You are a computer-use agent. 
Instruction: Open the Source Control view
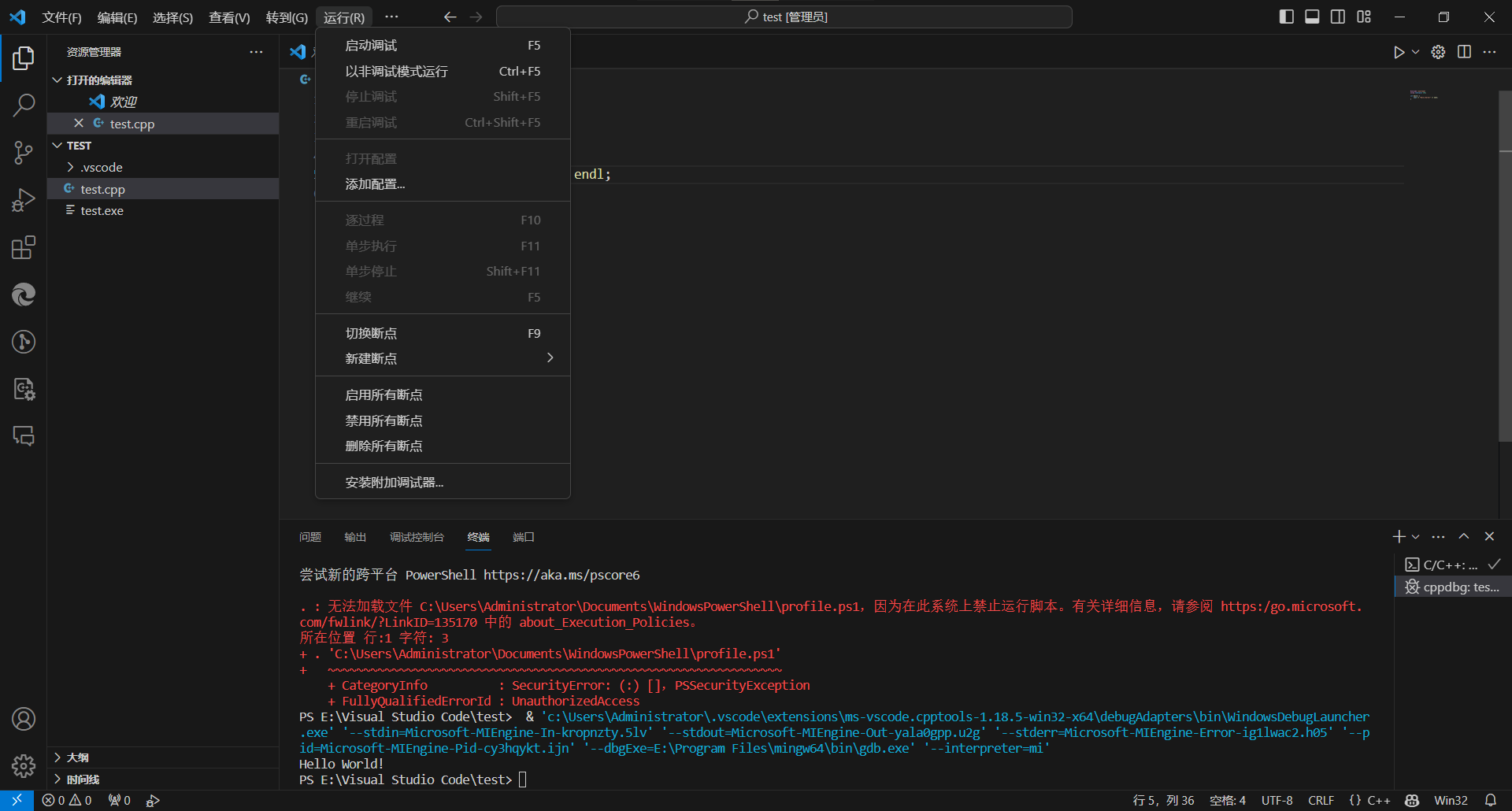[x=24, y=152]
